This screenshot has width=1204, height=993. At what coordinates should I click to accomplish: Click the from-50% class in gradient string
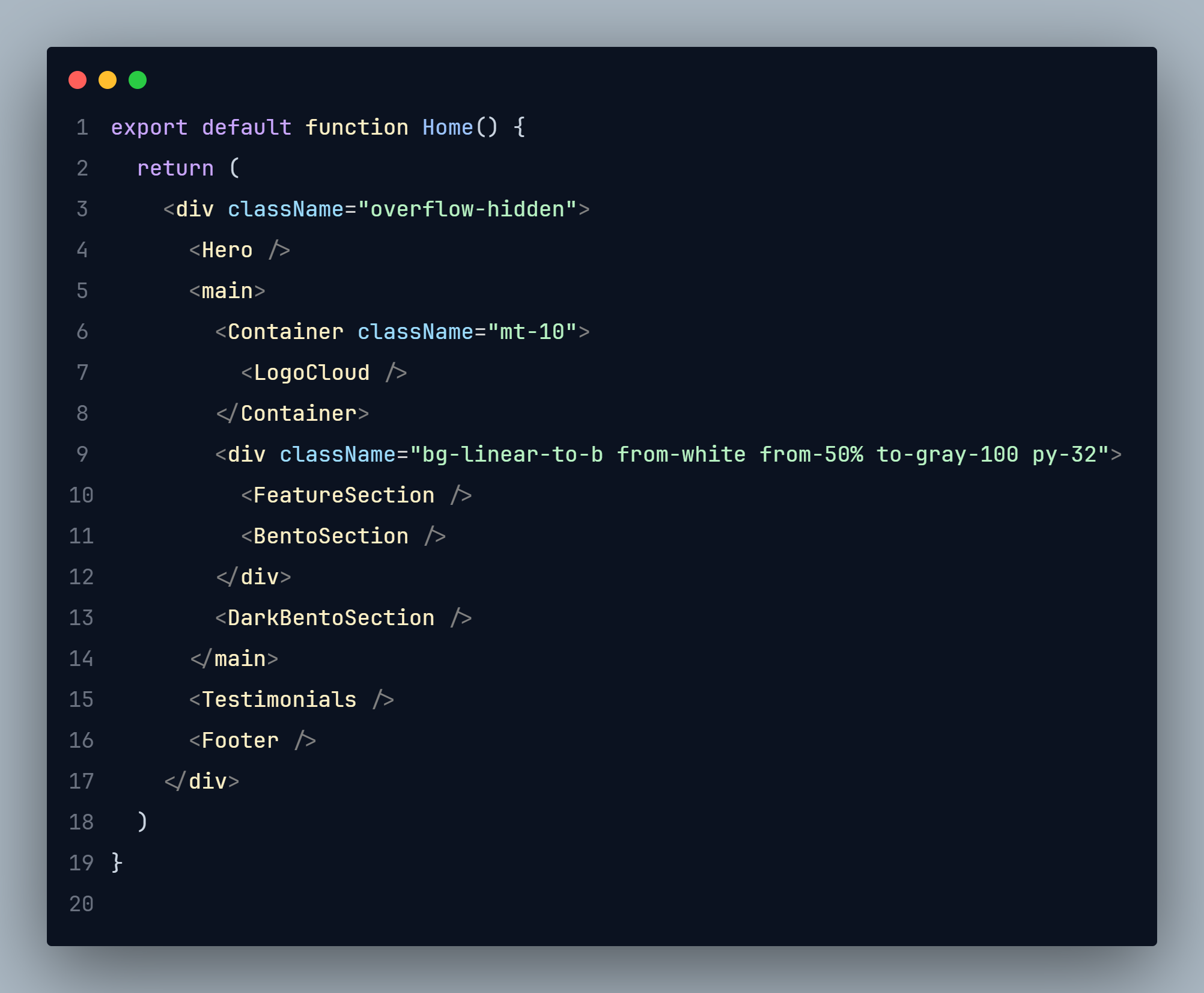(x=811, y=454)
